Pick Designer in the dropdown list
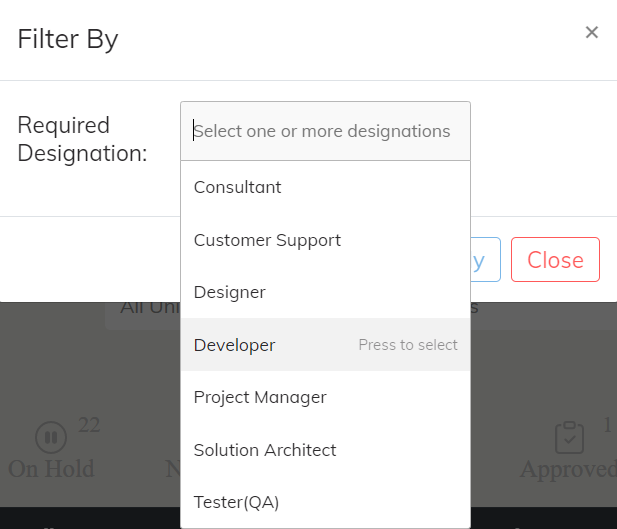Viewport: 617px width, 529px height. coord(325,292)
